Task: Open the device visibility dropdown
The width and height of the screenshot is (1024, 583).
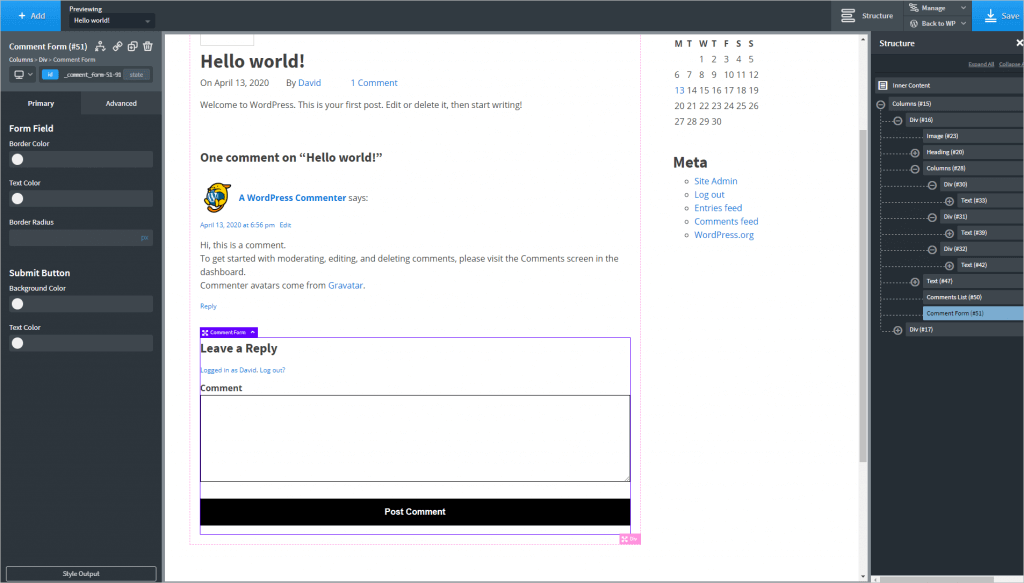Action: coord(22,74)
